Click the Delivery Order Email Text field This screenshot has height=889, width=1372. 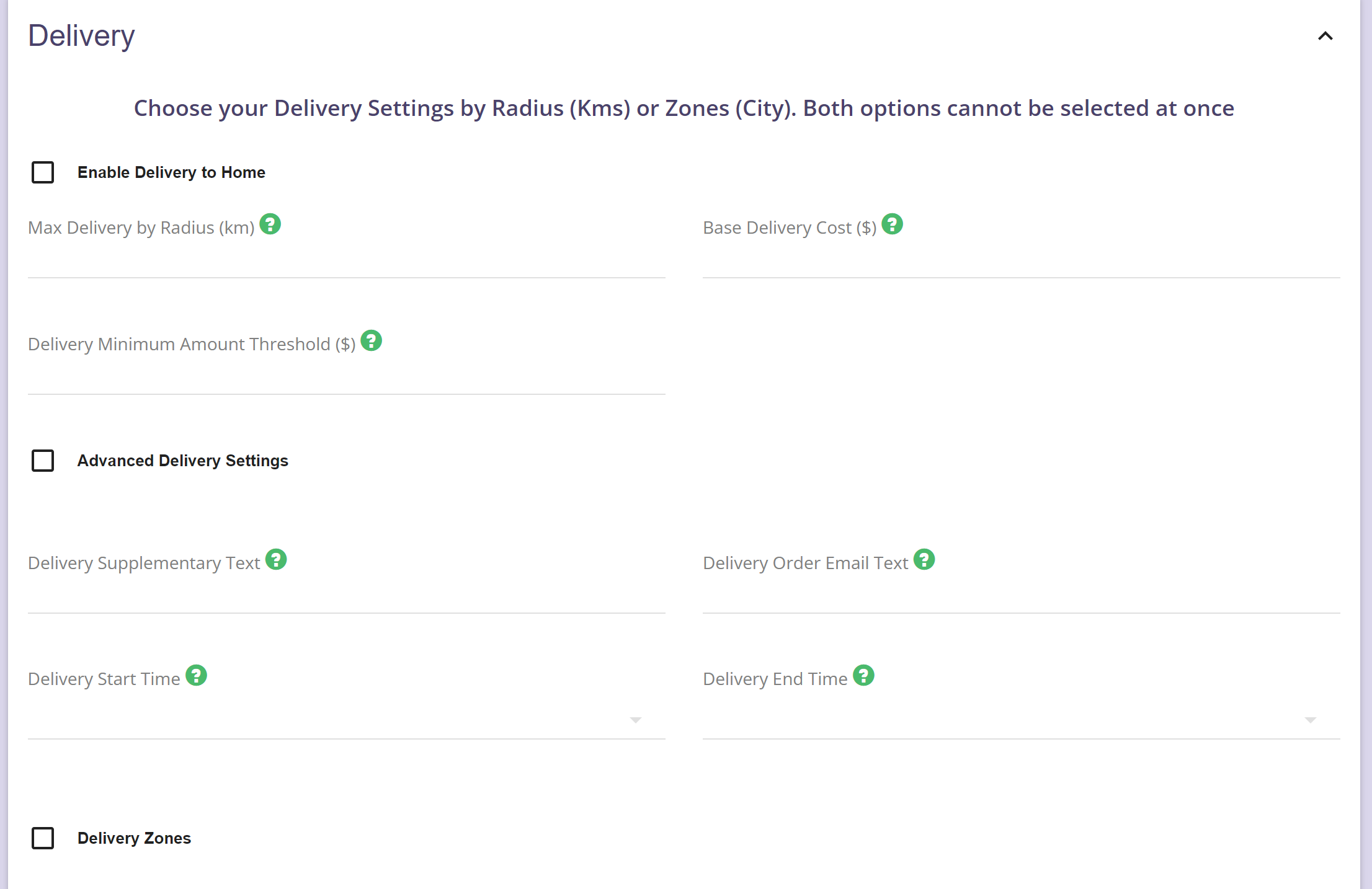(x=1022, y=596)
